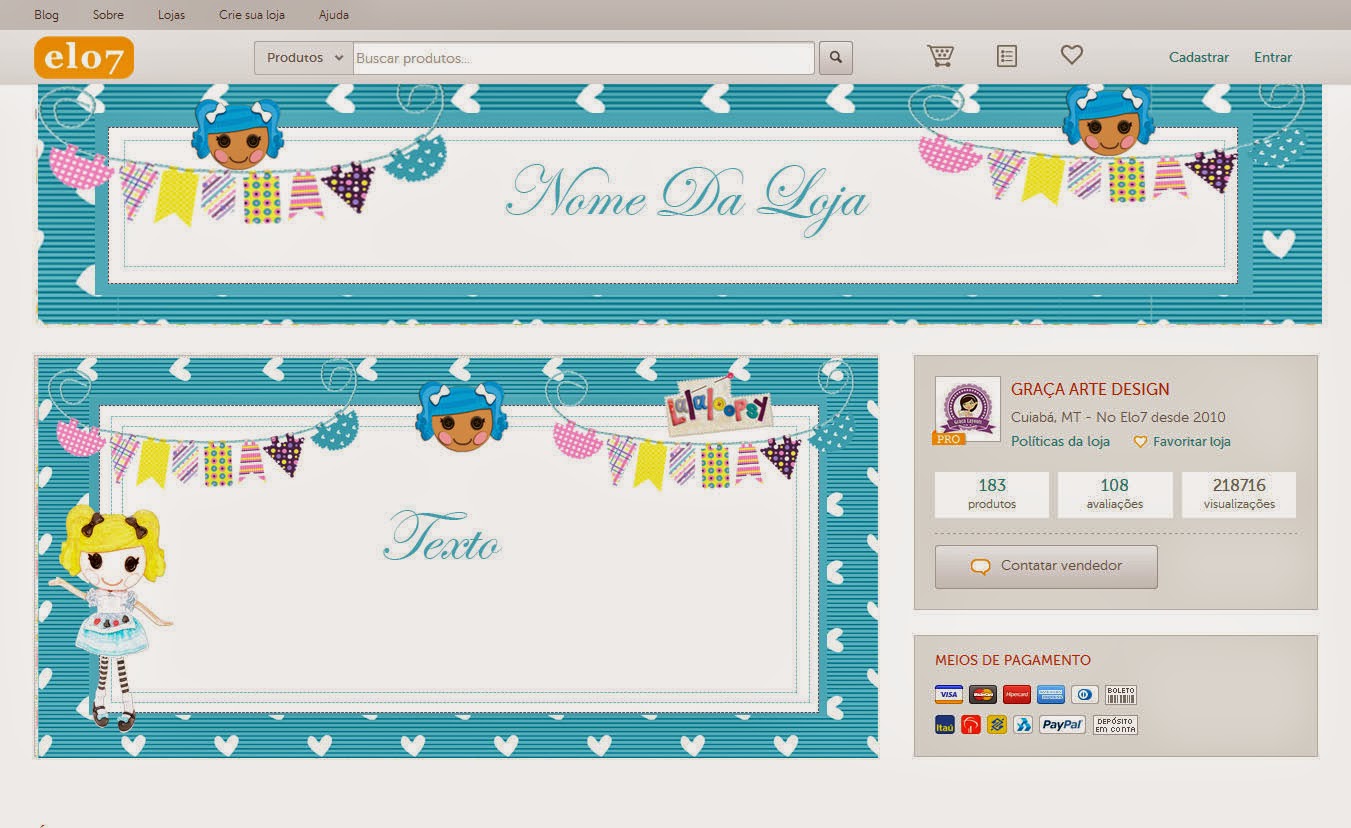Click the Contatar vendedor button

(1046, 566)
